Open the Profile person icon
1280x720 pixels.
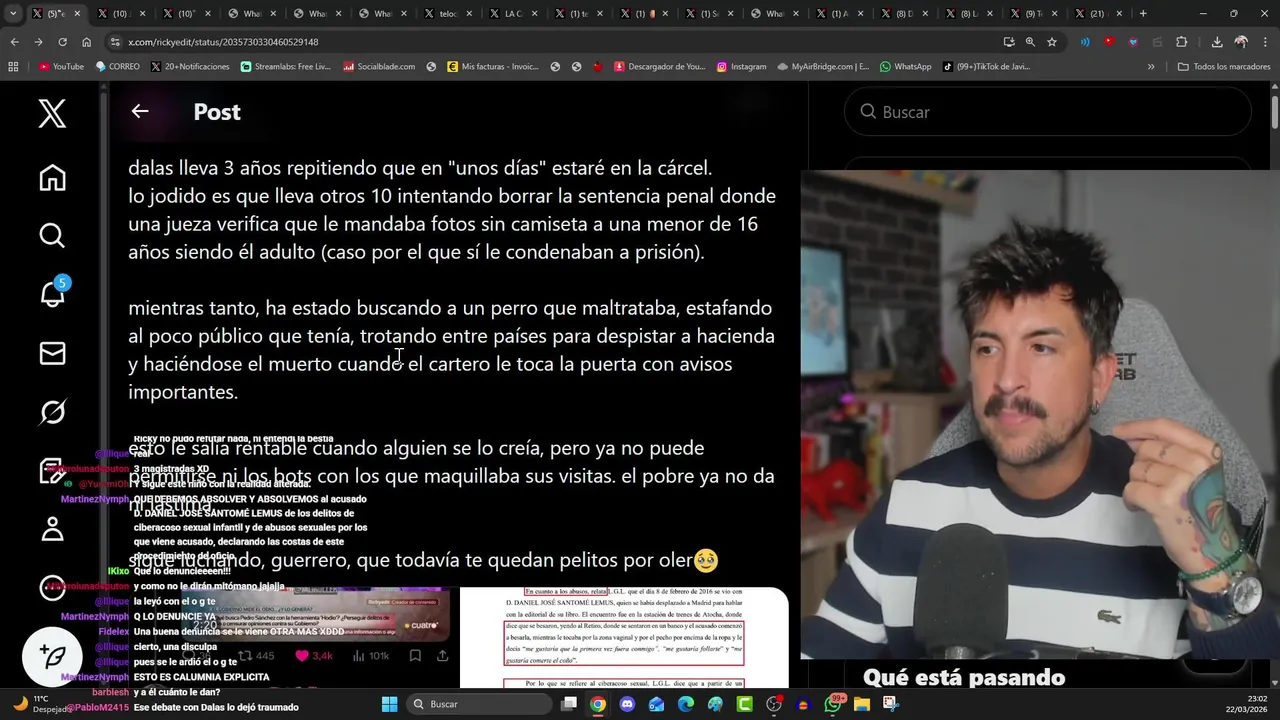pos(52,529)
